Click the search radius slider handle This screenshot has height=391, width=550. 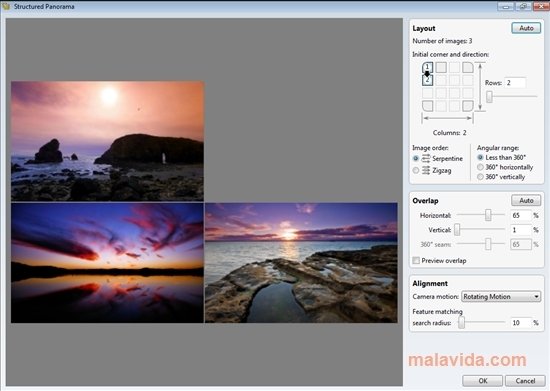(462, 323)
